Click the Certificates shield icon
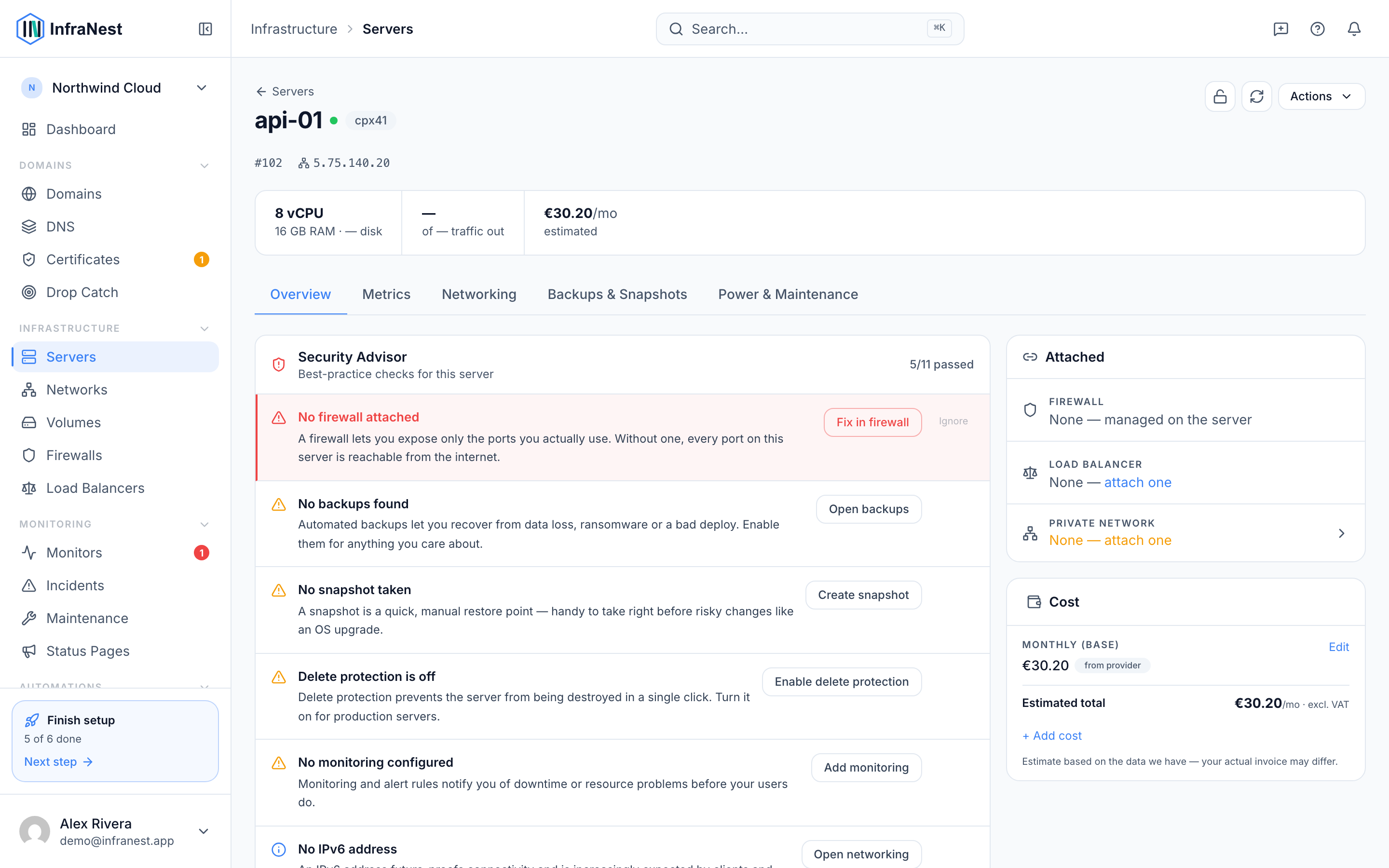The height and width of the screenshot is (868, 1389). tap(29, 259)
